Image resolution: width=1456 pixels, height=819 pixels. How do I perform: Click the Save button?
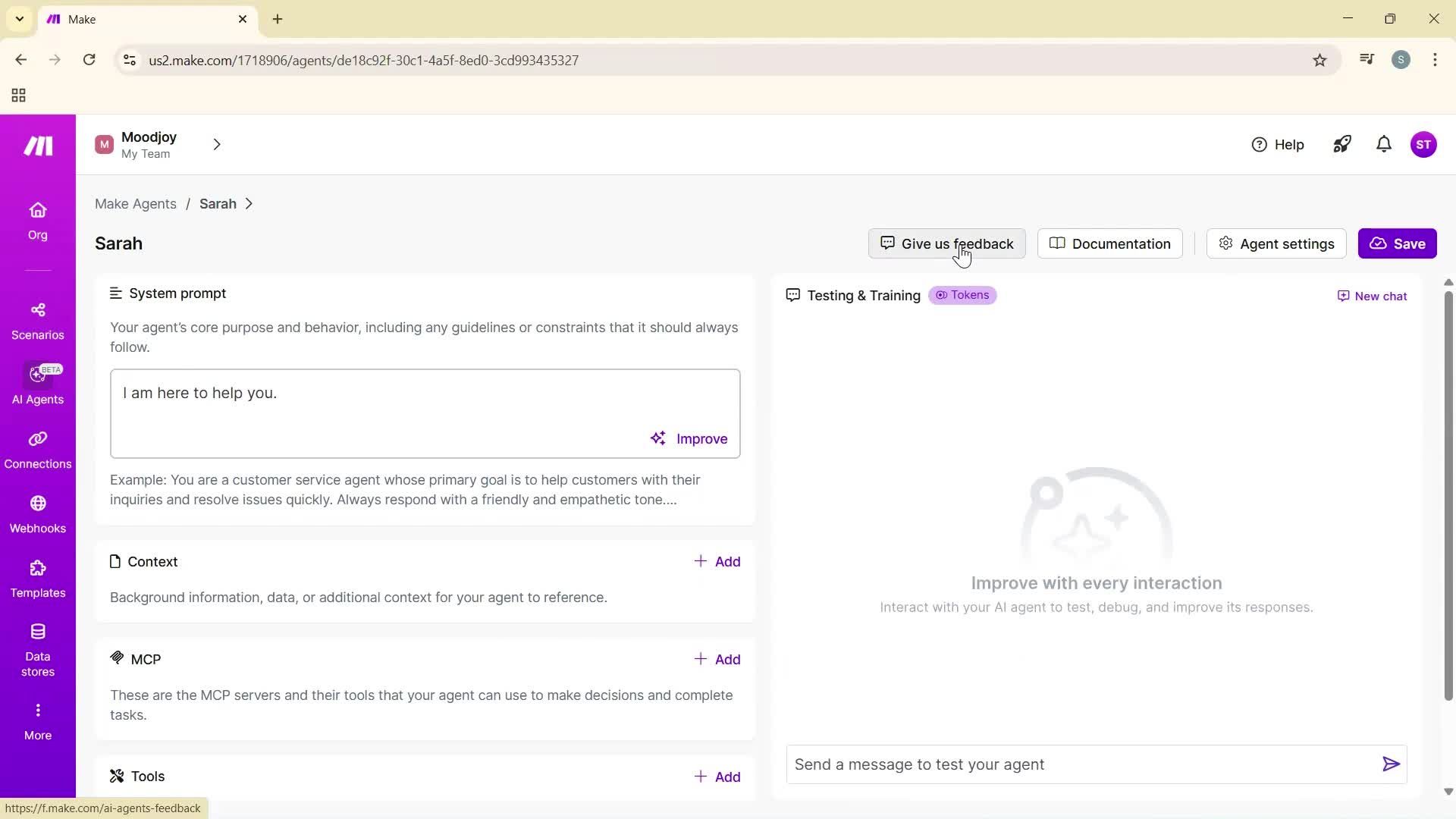1397,243
